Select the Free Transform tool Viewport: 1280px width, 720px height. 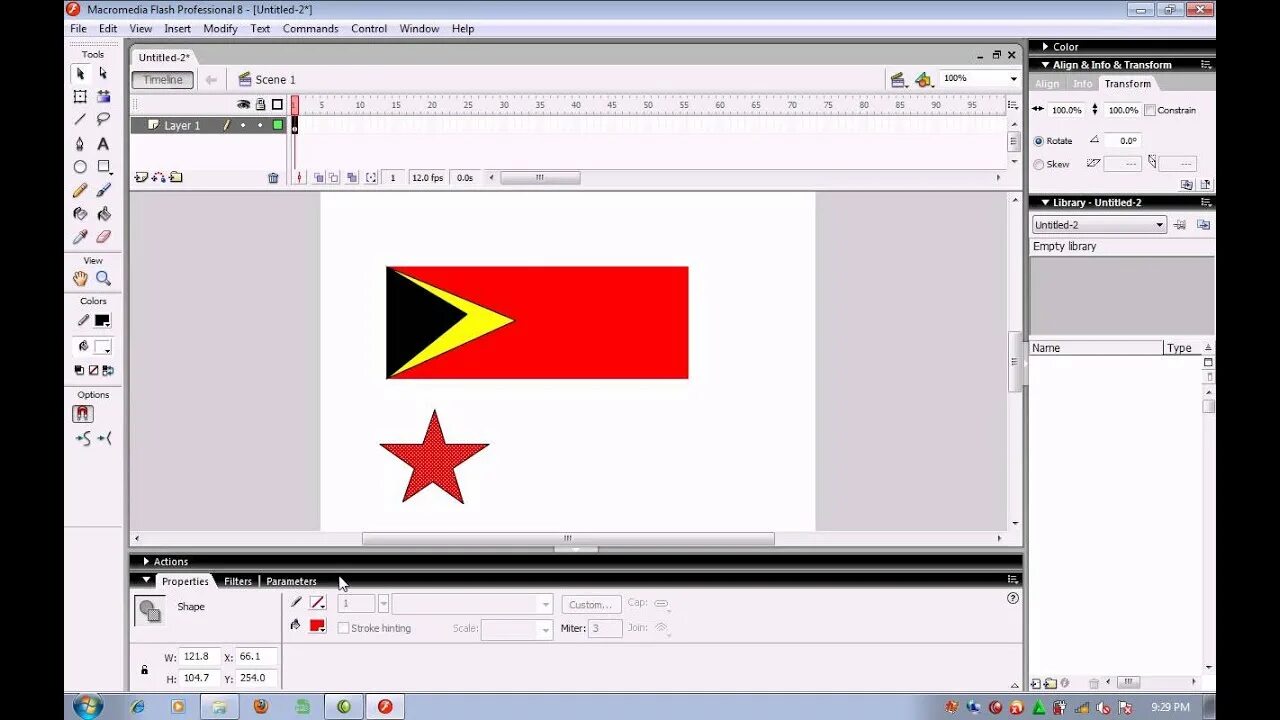pos(80,96)
